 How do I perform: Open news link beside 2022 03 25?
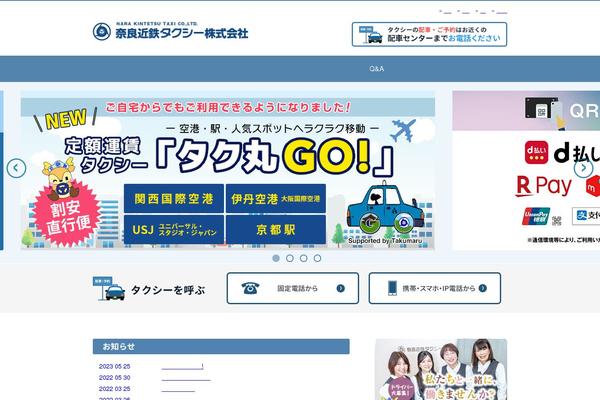[178, 389]
